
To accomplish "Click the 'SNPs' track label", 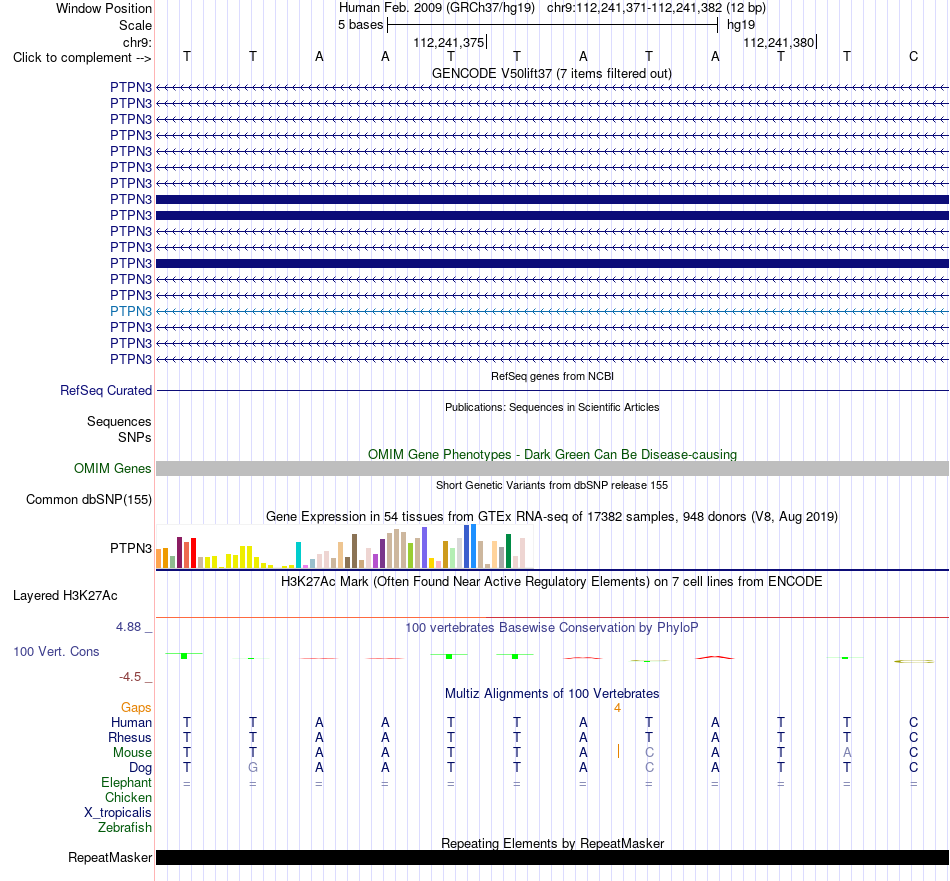I will click(x=135, y=437).
